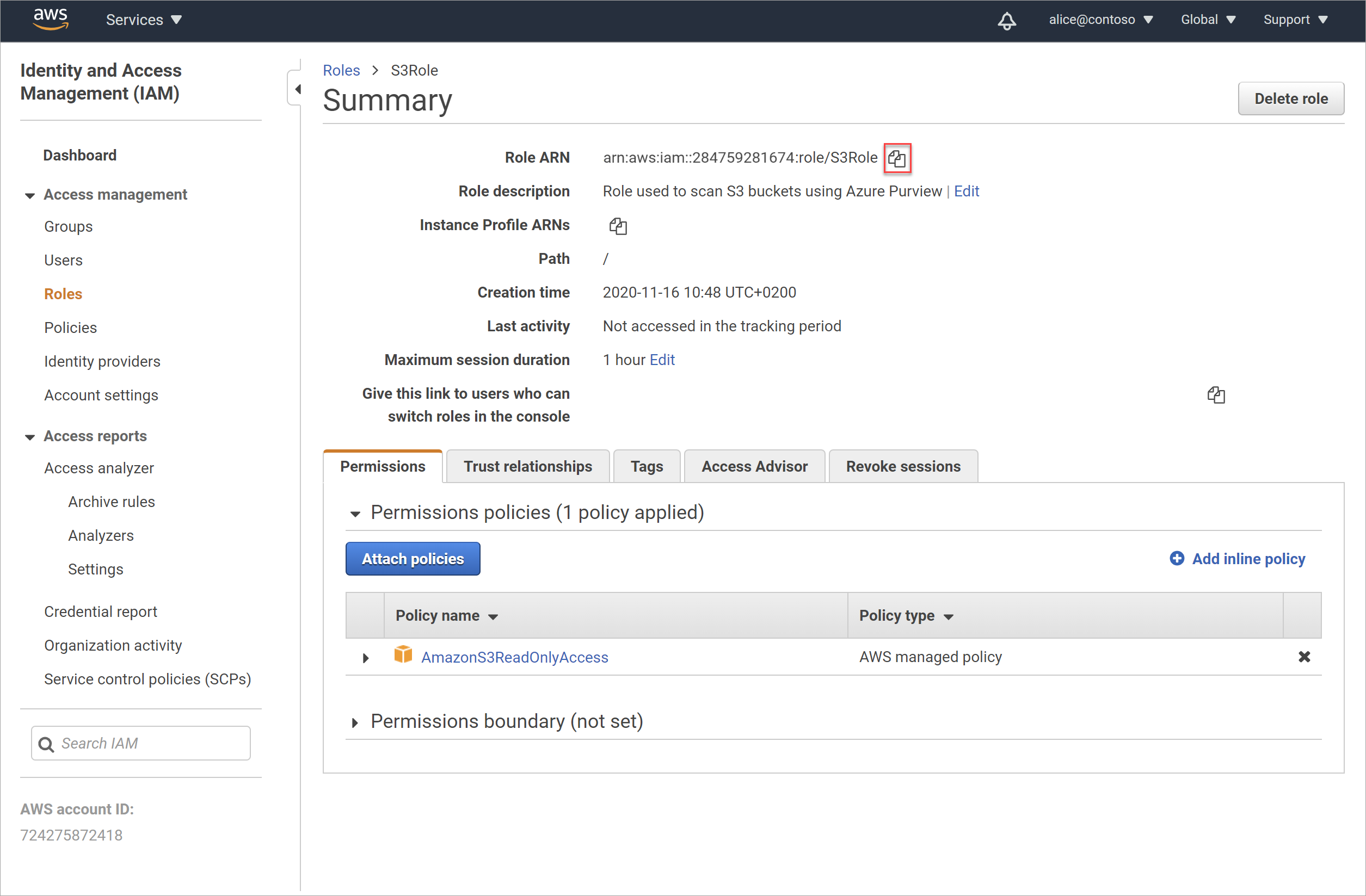Viewport: 1366px width, 896px height.
Task: Copy the Role ARN to clipboard
Action: tap(896, 158)
